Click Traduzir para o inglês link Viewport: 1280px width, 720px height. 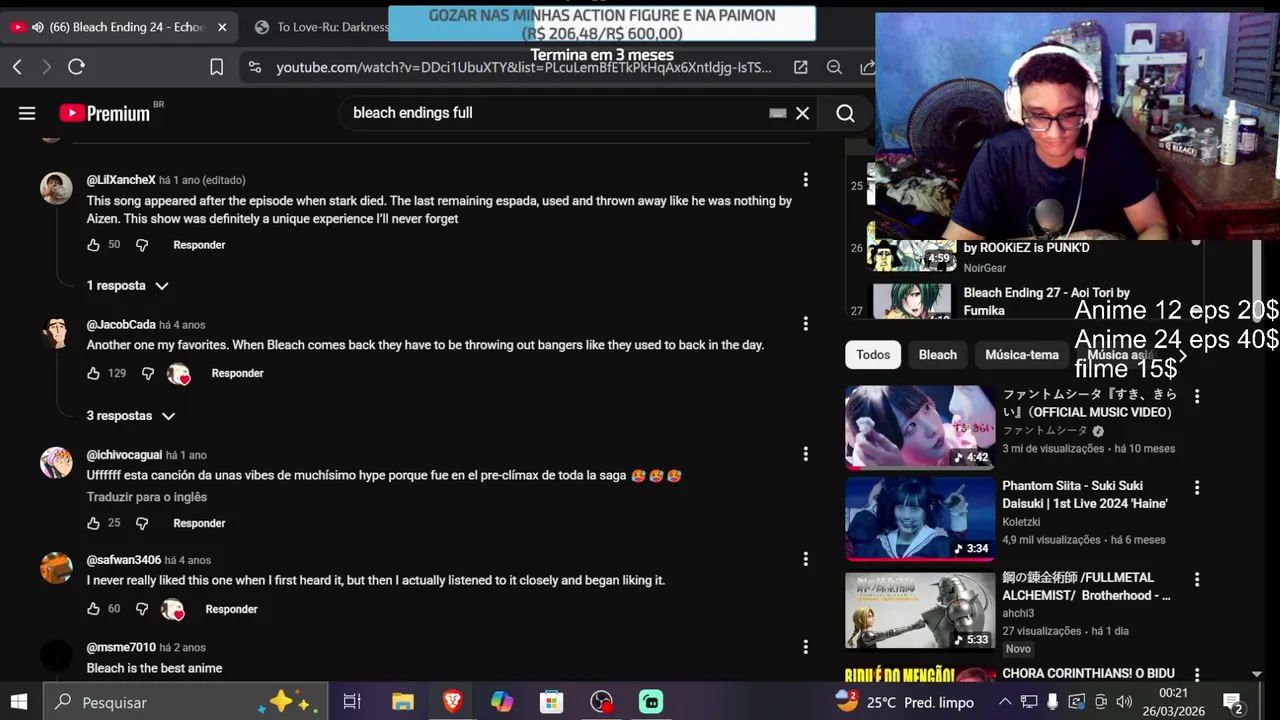147,497
